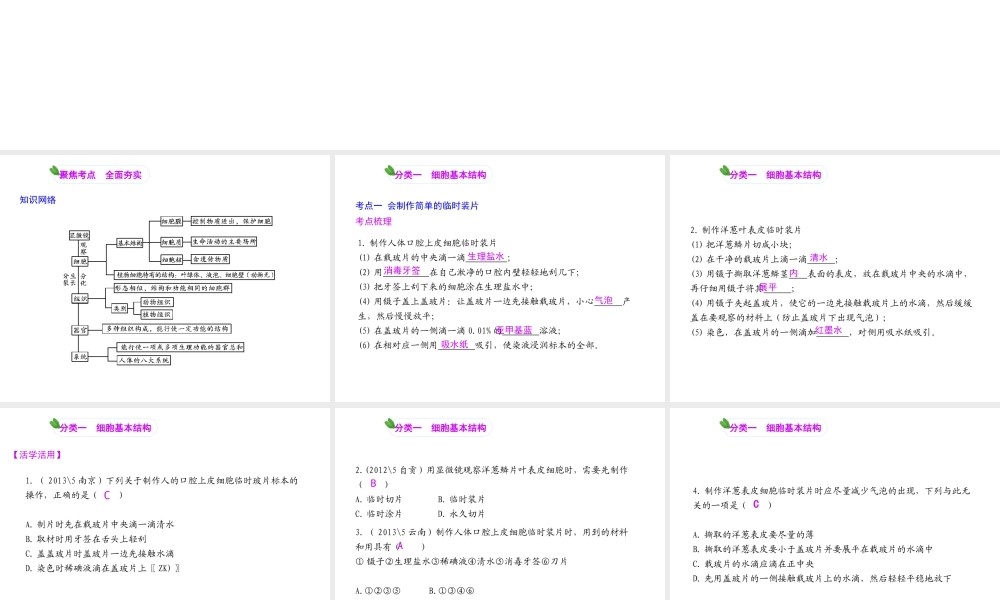The width and height of the screenshot is (1000, 600).
Task: Click the purple answer 展平
Action: coord(768,288)
